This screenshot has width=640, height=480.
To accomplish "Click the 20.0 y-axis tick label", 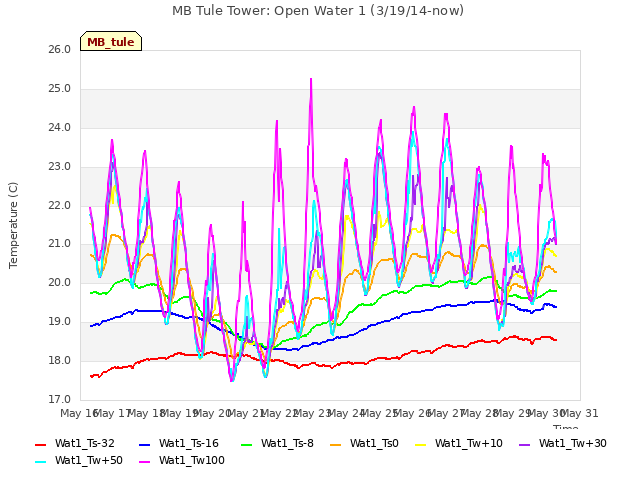I will click(x=60, y=282).
